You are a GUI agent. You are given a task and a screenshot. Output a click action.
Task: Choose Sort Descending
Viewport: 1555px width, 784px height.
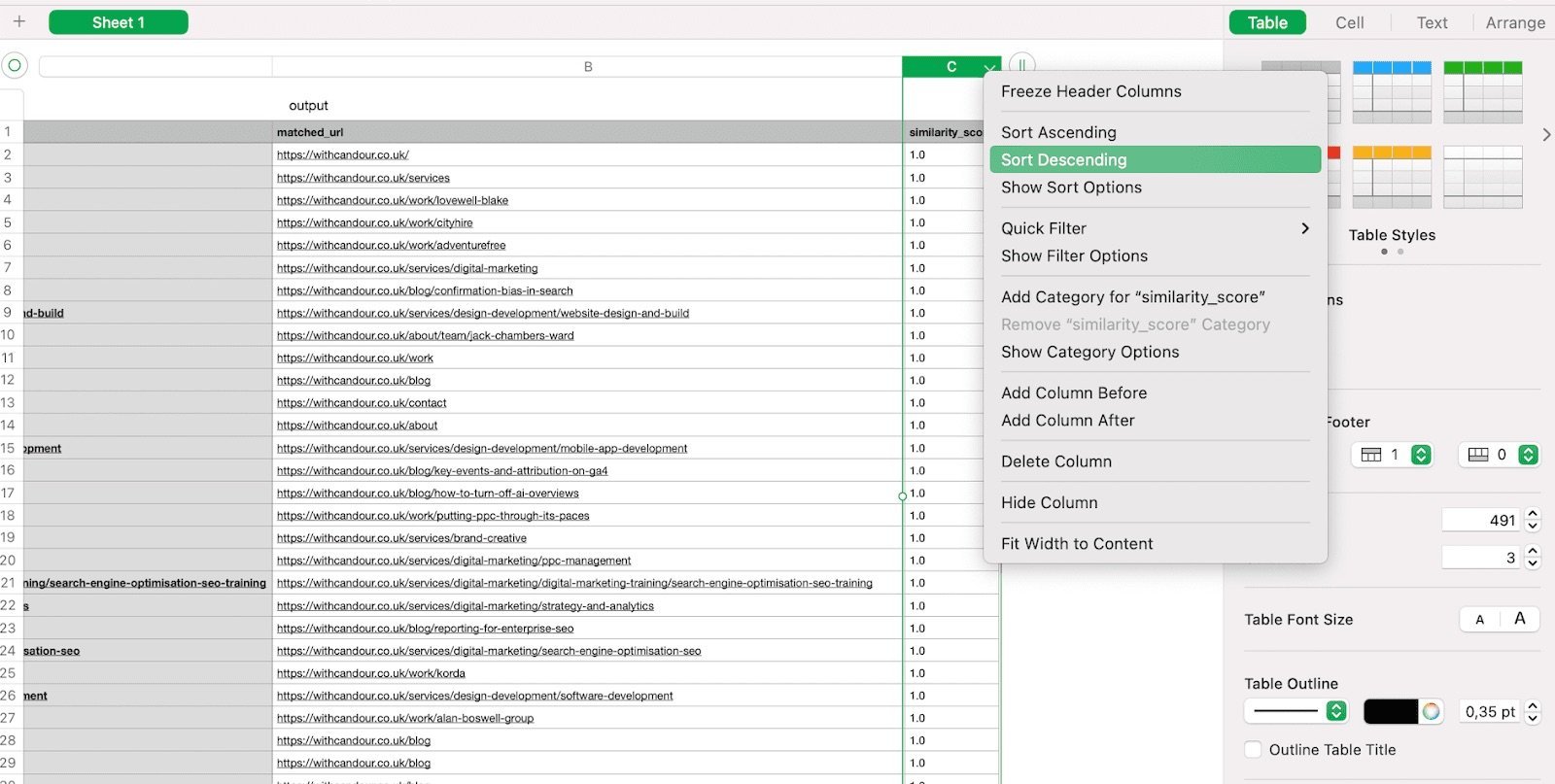pyautogui.click(x=1155, y=159)
